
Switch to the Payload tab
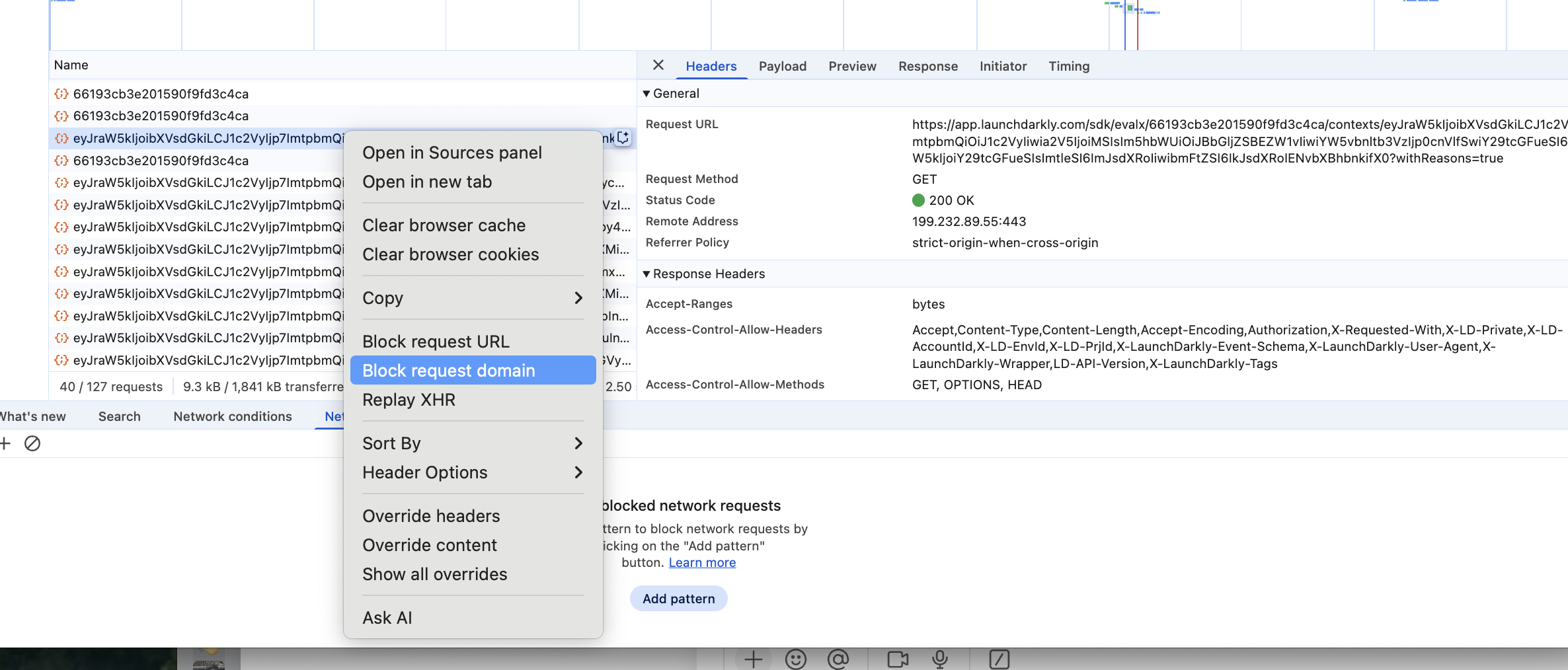point(782,66)
